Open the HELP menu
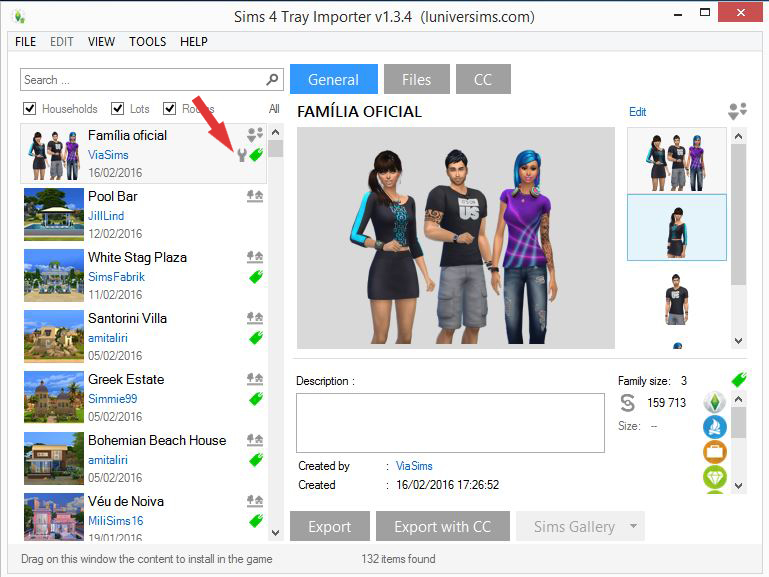The image size is (769, 577). pos(194,42)
